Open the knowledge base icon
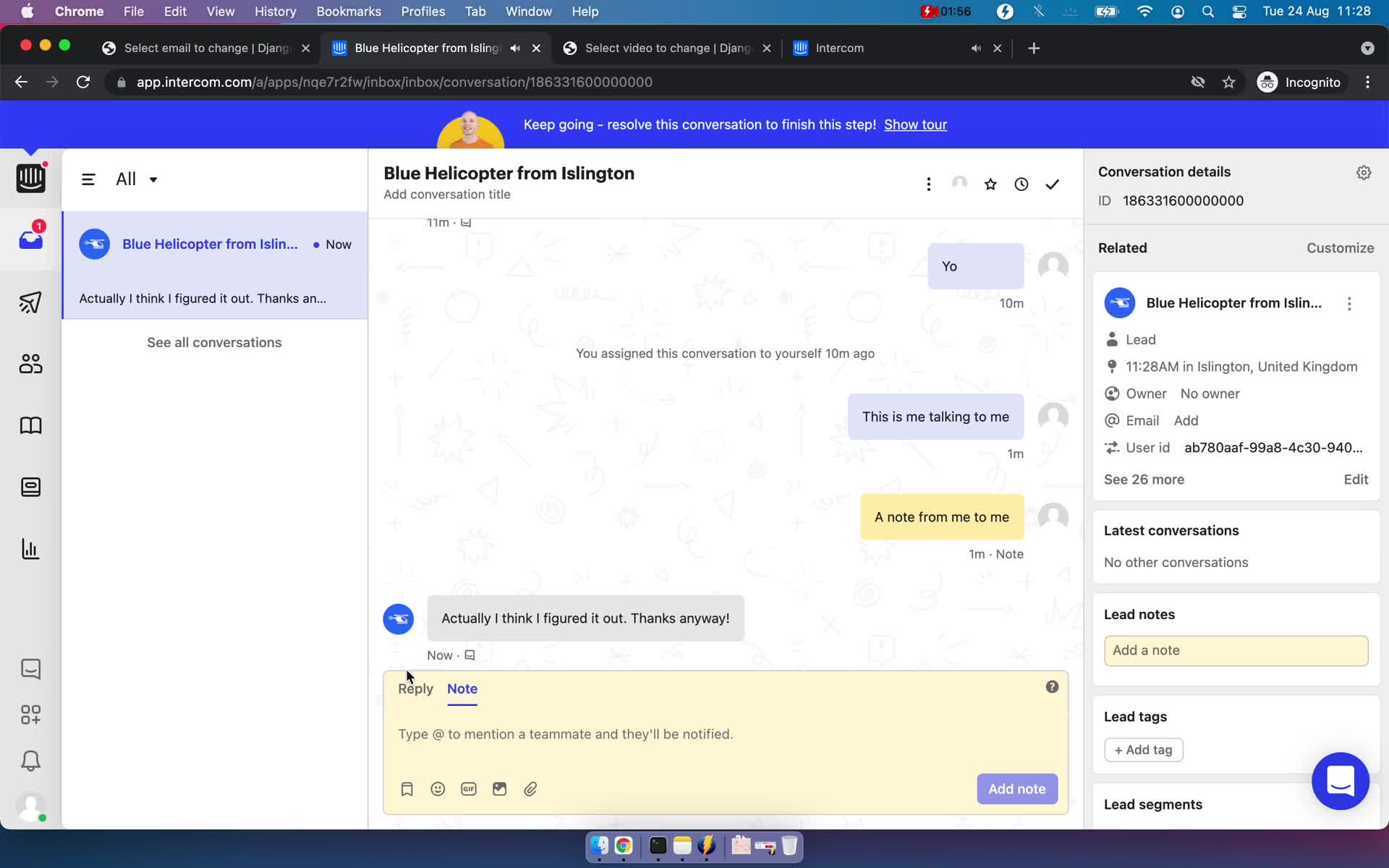The width and height of the screenshot is (1389, 868). (31, 425)
